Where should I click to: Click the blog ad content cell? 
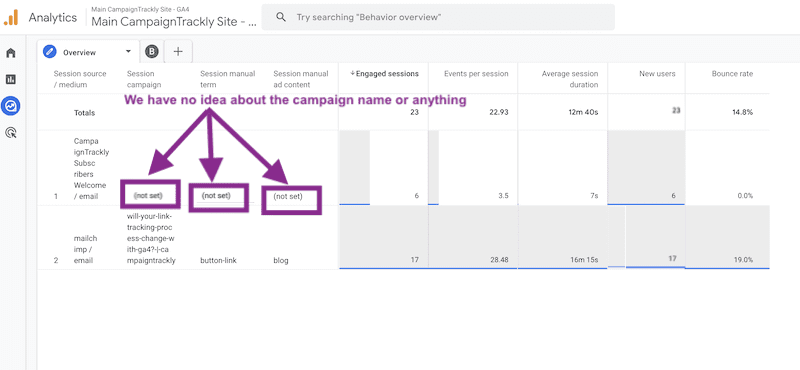click(x=281, y=260)
